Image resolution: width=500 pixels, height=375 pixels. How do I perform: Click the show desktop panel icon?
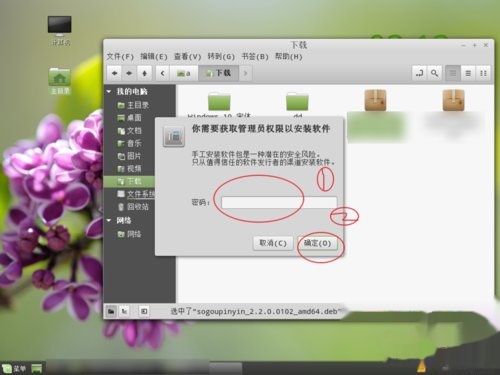pyautogui.click(x=37, y=368)
